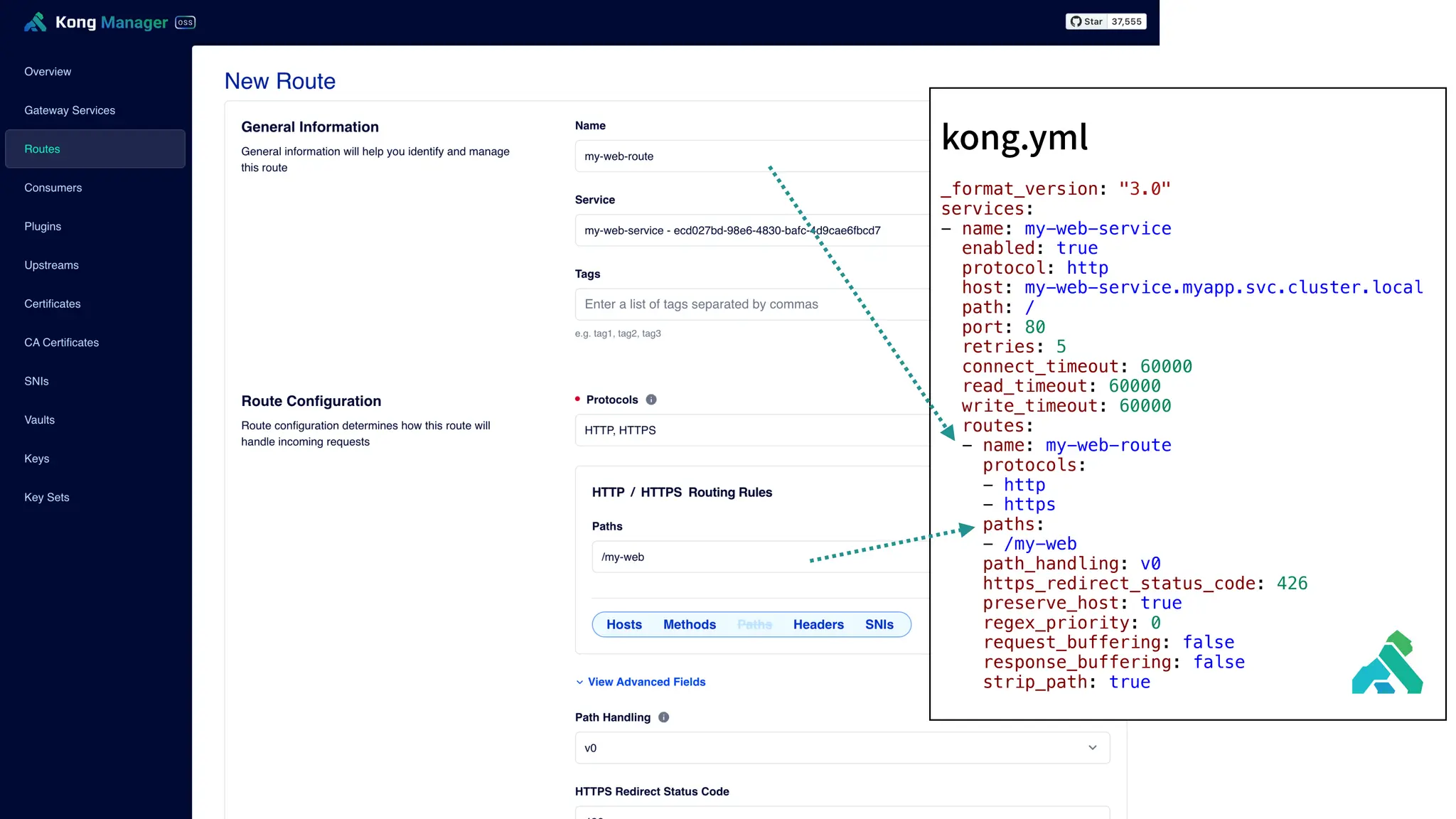Click the HTTP / HTTPS Routing Rules heading
Image resolution: width=1456 pixels, height=819 pixels.
[x=682, y=492]
